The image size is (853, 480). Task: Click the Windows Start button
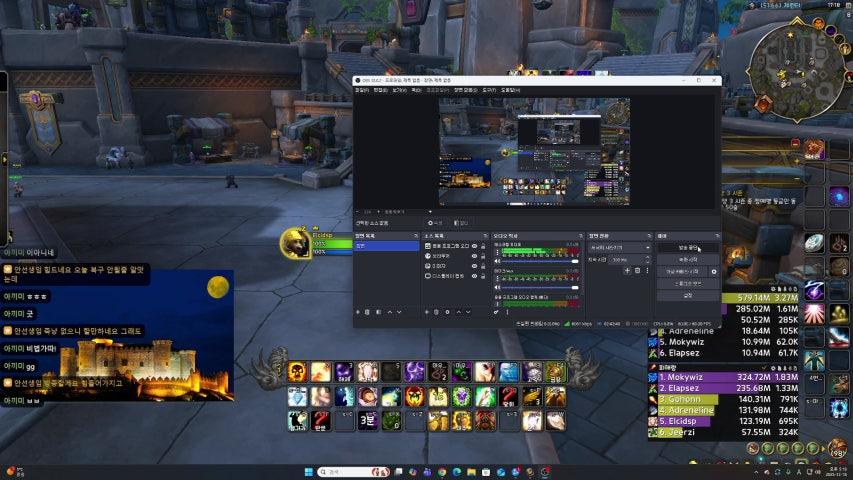pyautogui.click(x=308, y=472)
